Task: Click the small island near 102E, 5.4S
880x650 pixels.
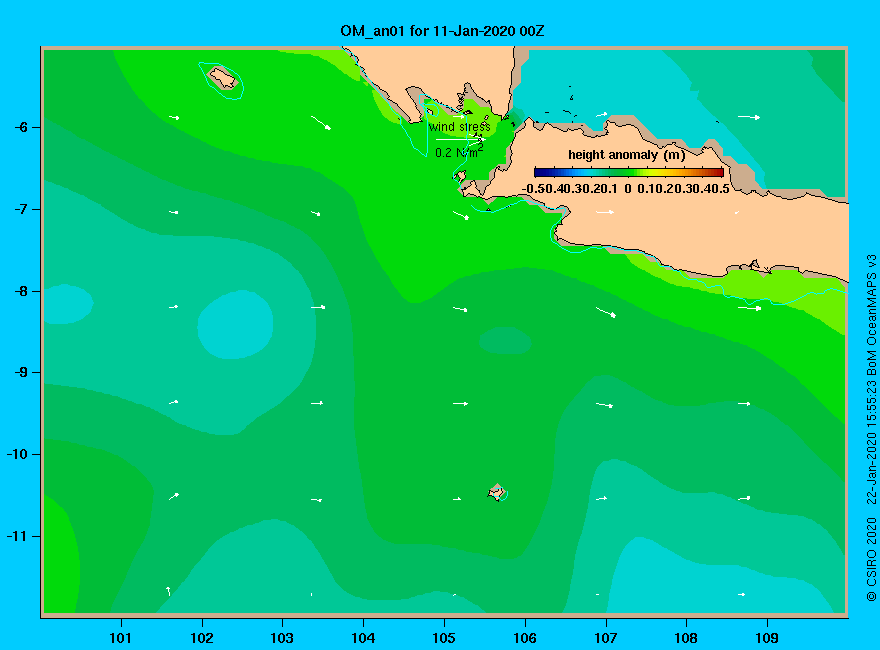Action: tap(222, 78)
